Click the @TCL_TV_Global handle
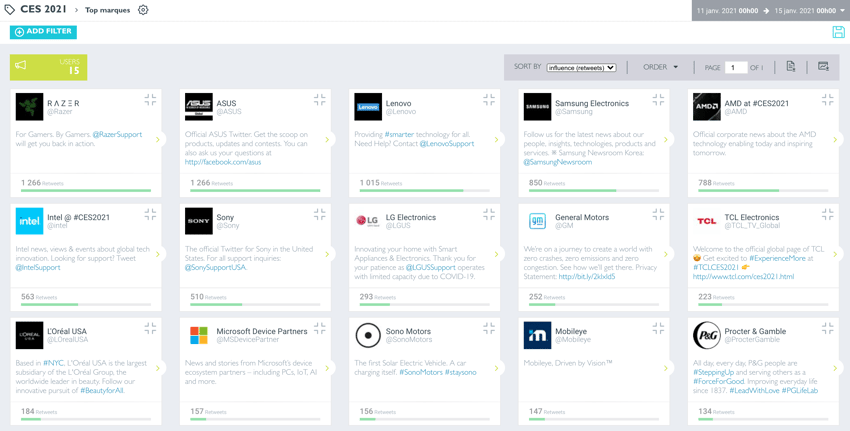 pos(751,226)
